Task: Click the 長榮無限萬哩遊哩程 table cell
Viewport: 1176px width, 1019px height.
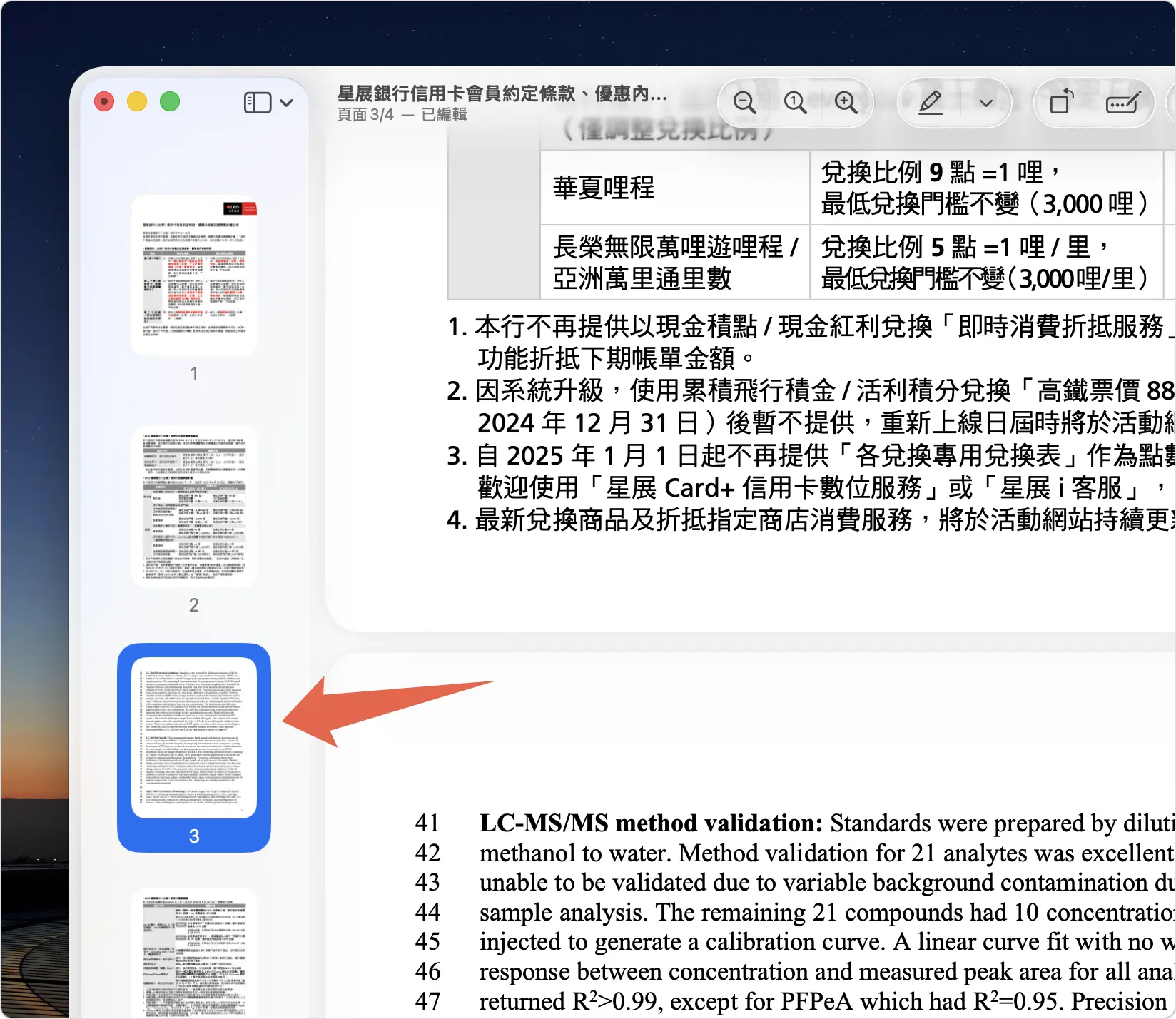Action: click(x=674, y=263)
